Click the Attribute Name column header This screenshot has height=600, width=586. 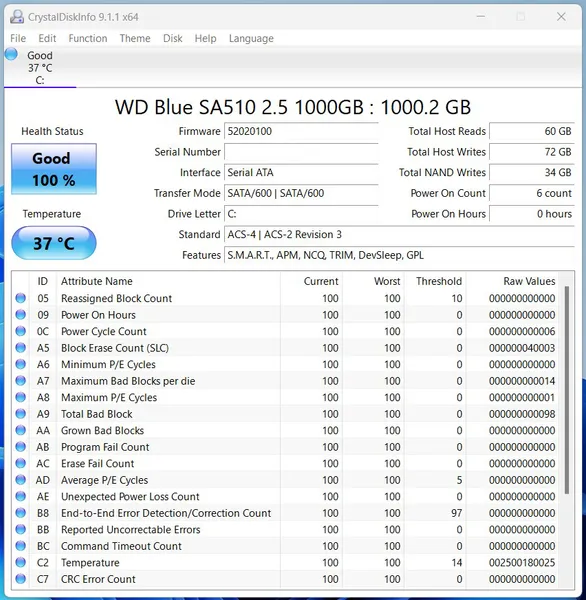pyautogui.click(x=168, y=281)
